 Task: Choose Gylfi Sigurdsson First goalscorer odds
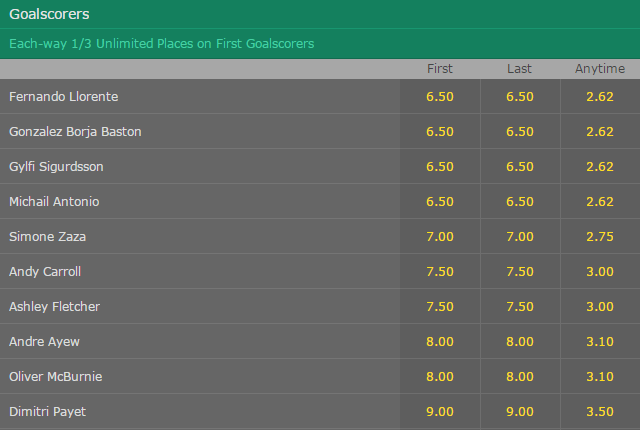tap(440, 166)
